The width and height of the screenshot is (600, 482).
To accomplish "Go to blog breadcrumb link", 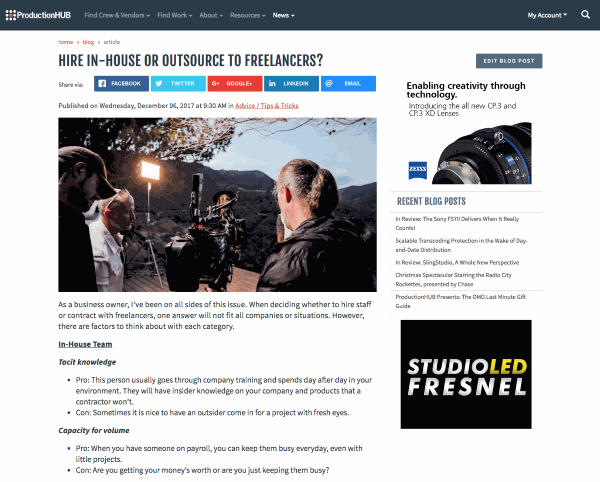I will [88, 42].
